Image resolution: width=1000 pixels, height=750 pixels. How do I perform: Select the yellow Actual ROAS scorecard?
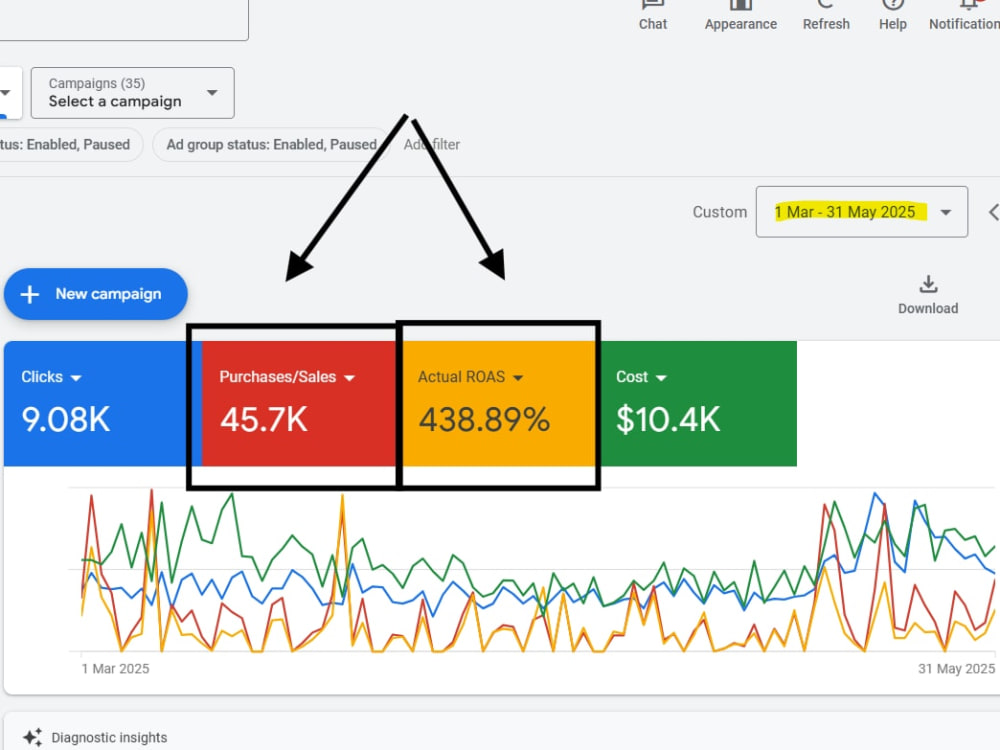[x=499, y=404]
